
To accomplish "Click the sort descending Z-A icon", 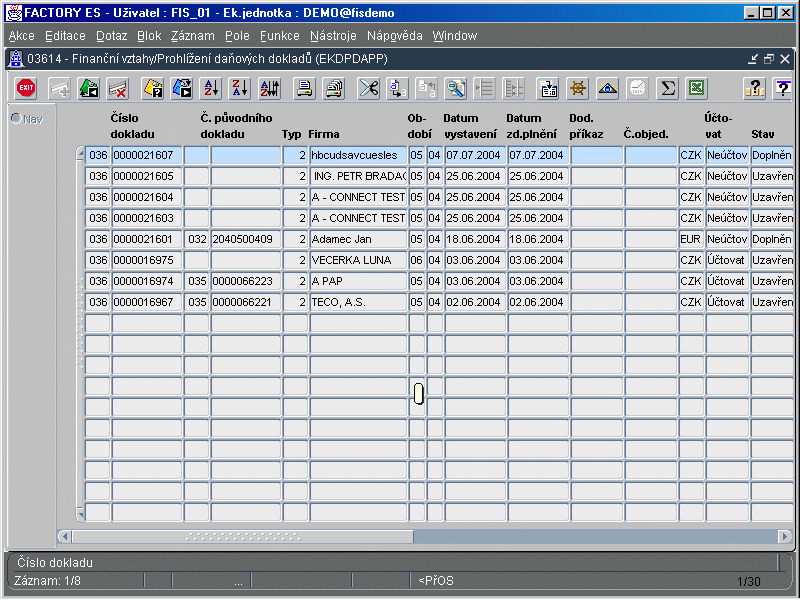I will (240, 89).
